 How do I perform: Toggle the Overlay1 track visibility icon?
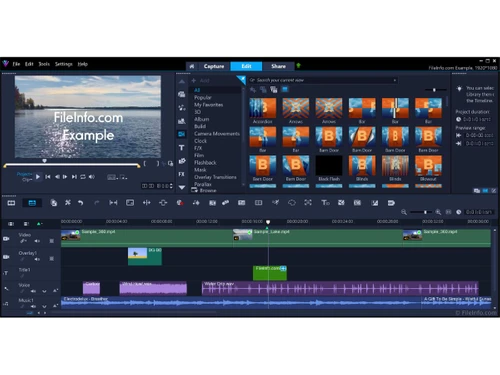tap(6, 257)
